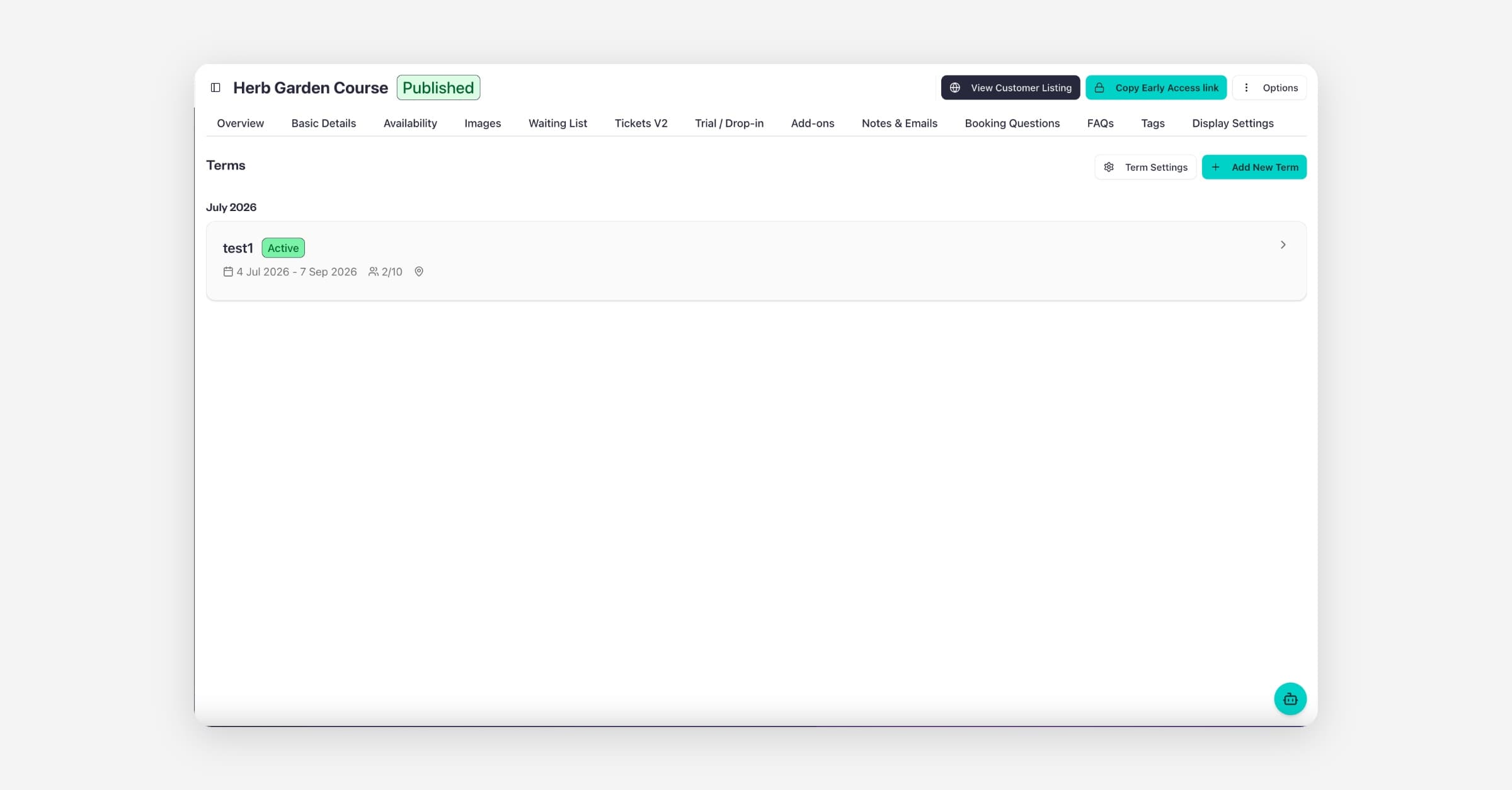
Task: Click the date range 4 Jul 2026 - 7 Sep 2026
Action: pos(297,272)
